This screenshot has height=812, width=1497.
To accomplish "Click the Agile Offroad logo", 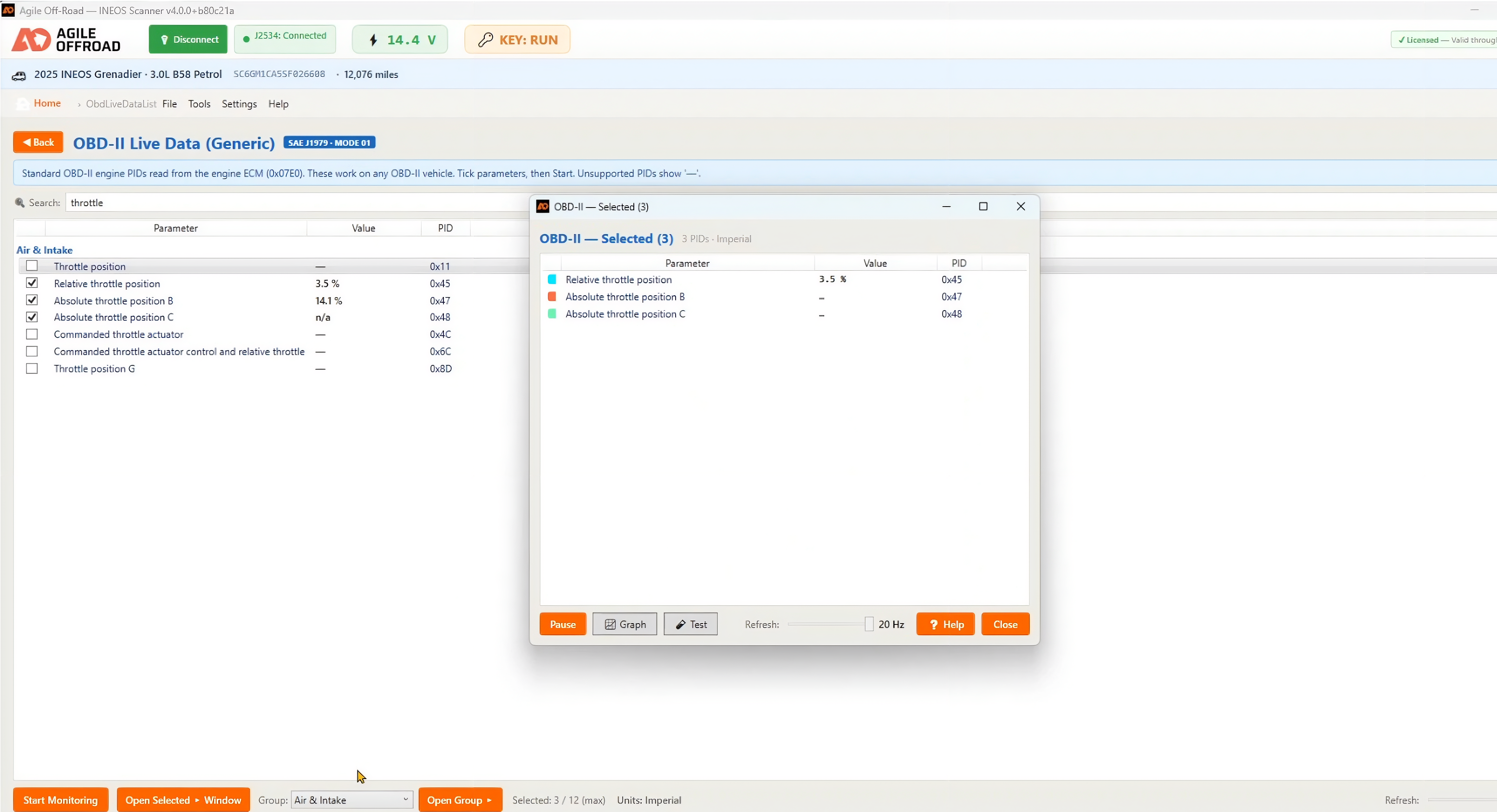I will click(x=66, y=39).
